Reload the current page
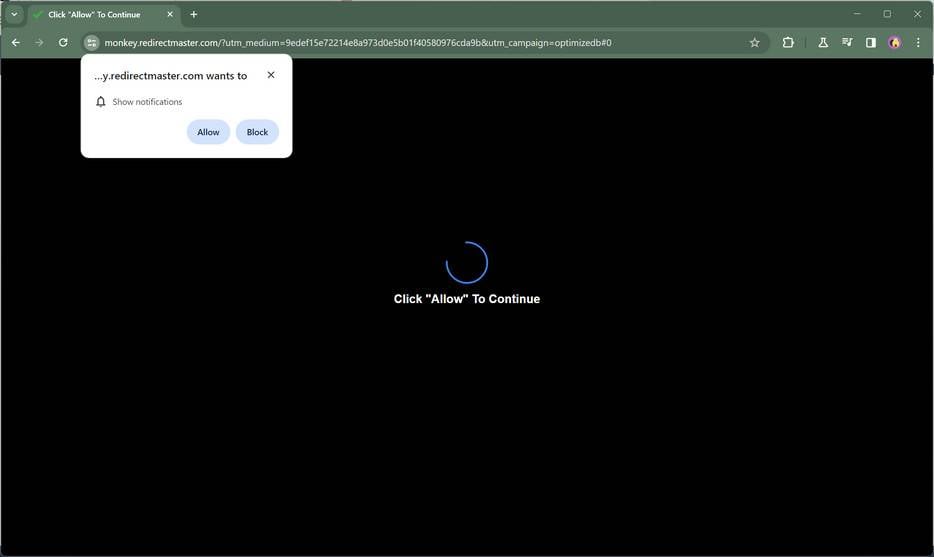This screenshot has height=557, width=934. pos(63,42)
